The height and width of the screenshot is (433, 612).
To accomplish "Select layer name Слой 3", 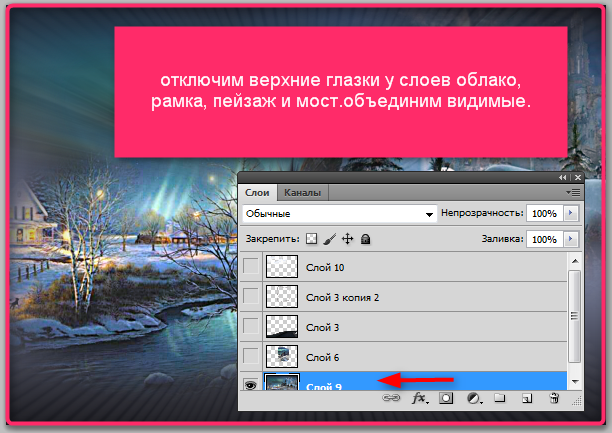I will (x=322, y=328).
